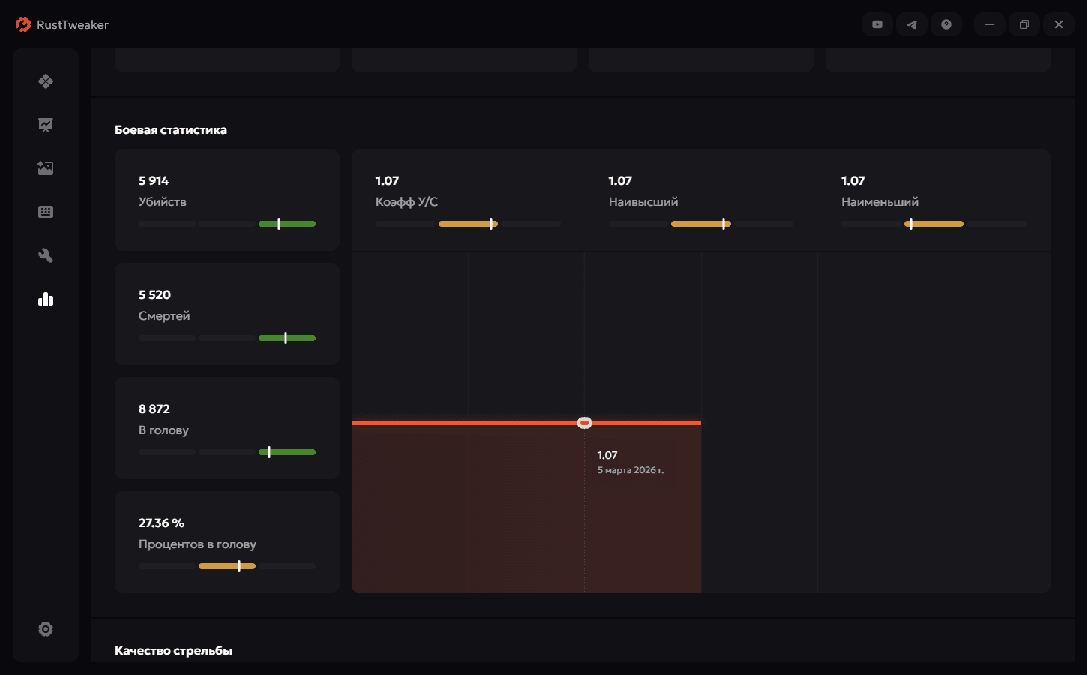Image resolution: width=1087 pixels, height=675 pixels.
Task: Click the orange bar under Наивысший
Action: pos(700,224)
